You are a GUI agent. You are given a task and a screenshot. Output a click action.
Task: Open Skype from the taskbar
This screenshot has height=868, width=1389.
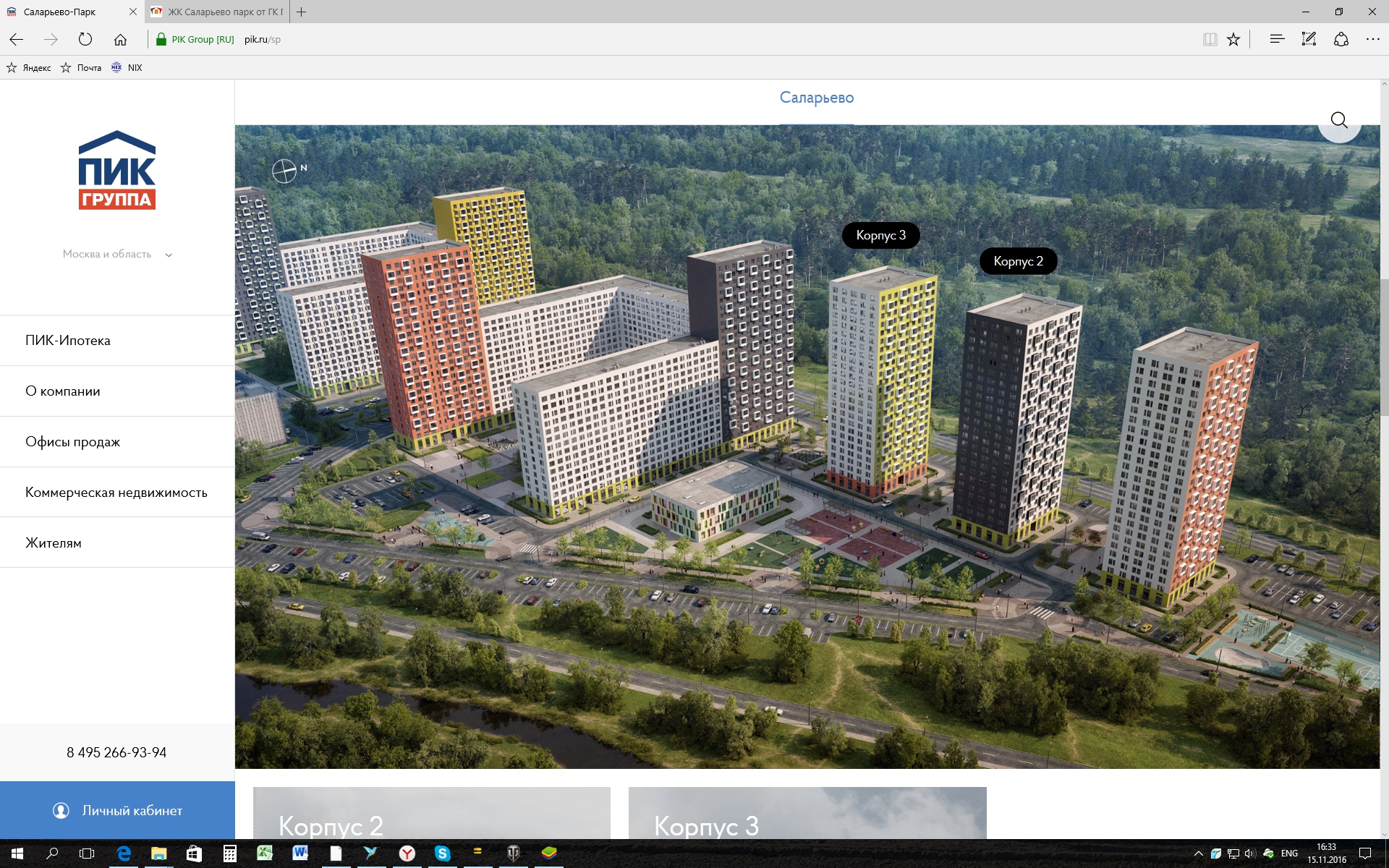tap(442, 854)
